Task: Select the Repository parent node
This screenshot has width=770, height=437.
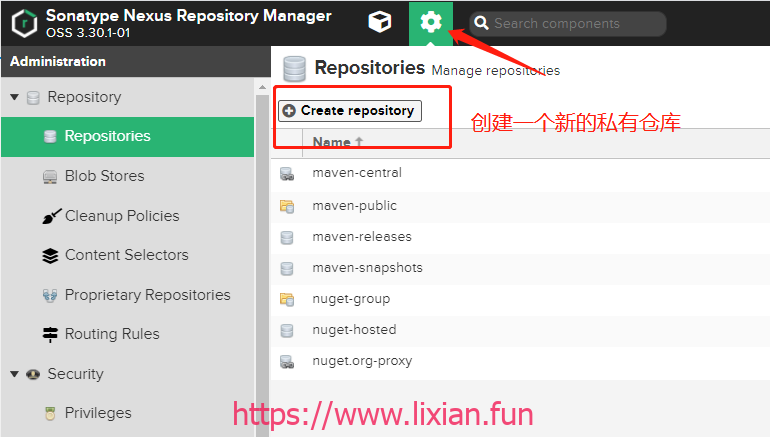Action: coord(84,97)
